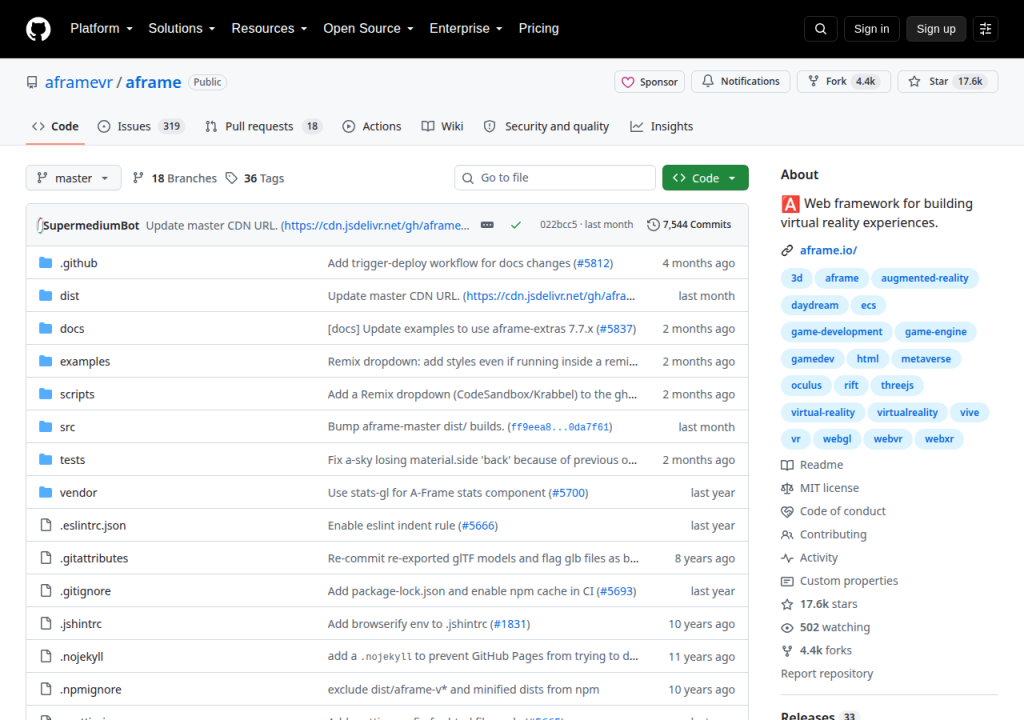Open the examples folder

tap(85, 361)
